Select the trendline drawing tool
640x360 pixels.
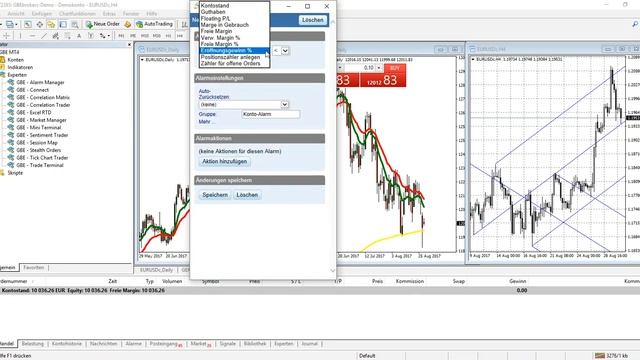point(44,36)
